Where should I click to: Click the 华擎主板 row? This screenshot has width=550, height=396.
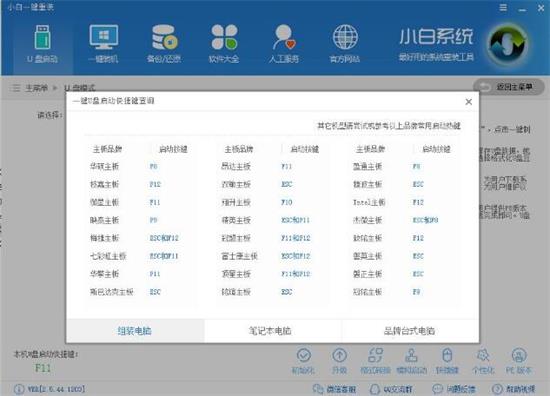click(140, 274)
